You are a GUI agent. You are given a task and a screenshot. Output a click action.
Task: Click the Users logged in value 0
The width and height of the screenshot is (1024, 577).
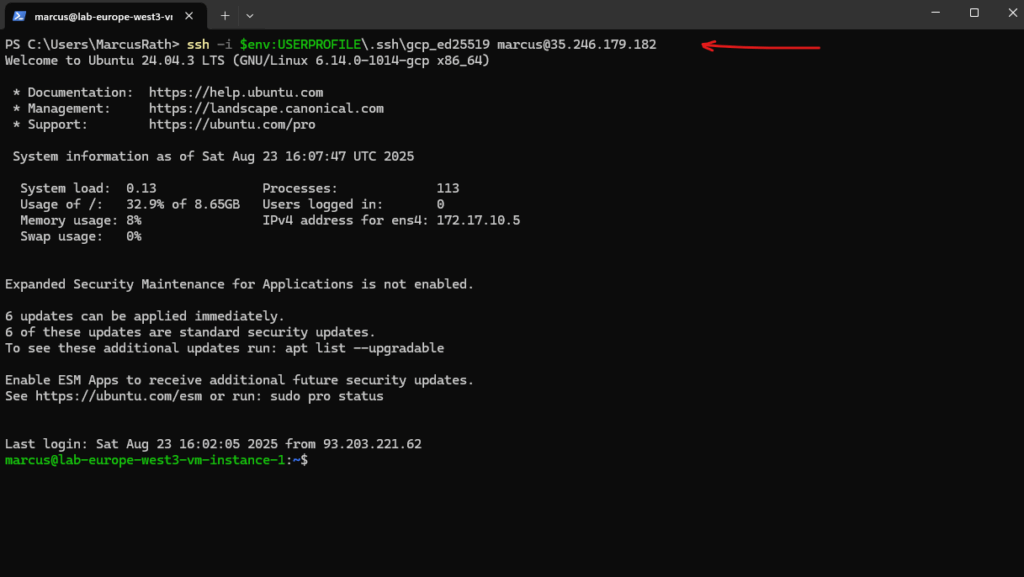[x=440, y=204]
